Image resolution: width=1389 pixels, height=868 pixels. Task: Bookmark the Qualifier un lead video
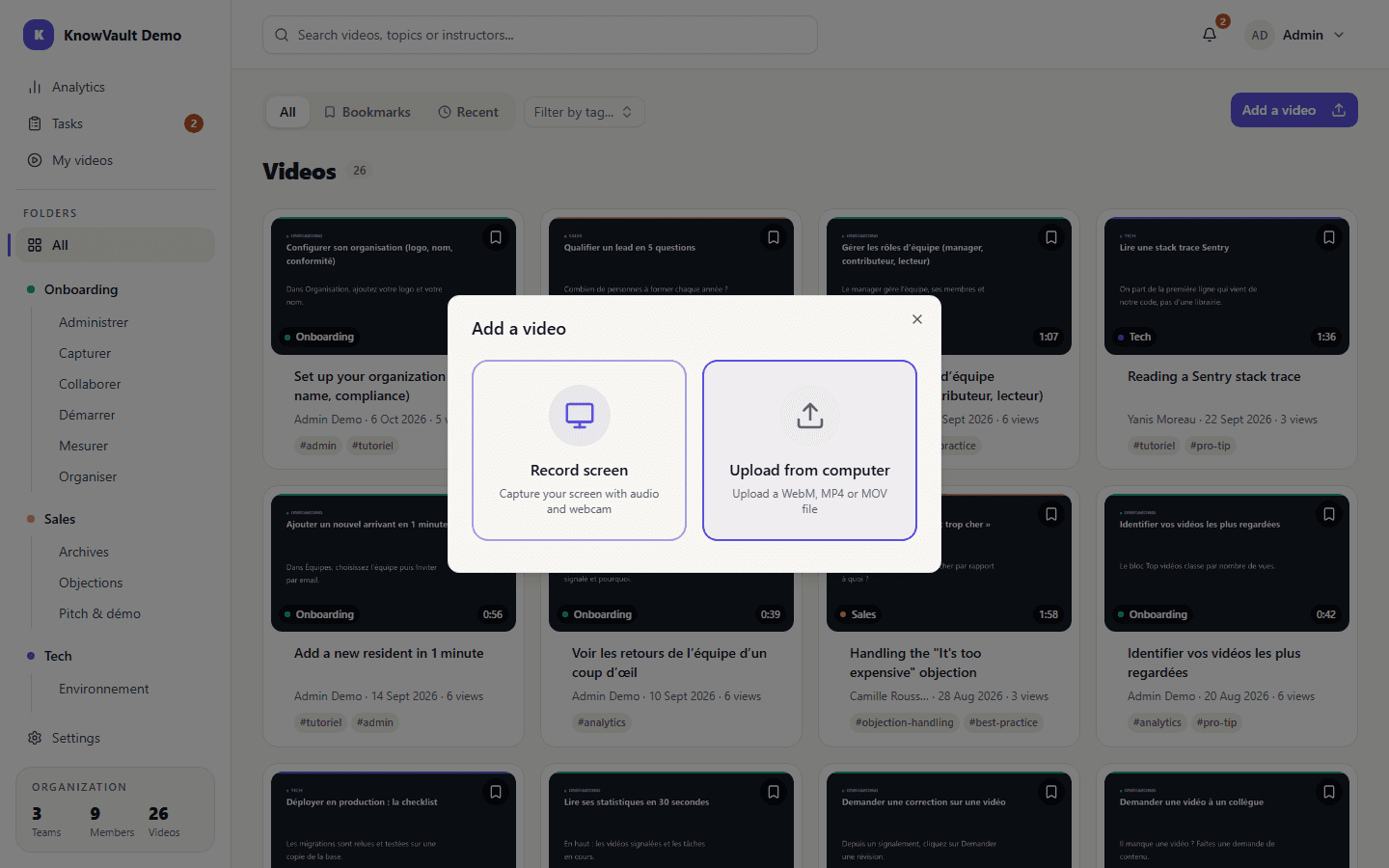pos(774,237)
